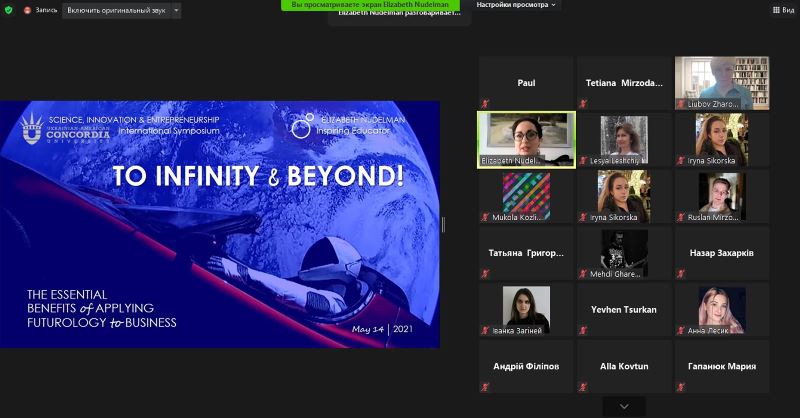Select Mukola Kozi's colorful avatar tile
This screenshot has height=418, width=800.
(x=526, y=196)
